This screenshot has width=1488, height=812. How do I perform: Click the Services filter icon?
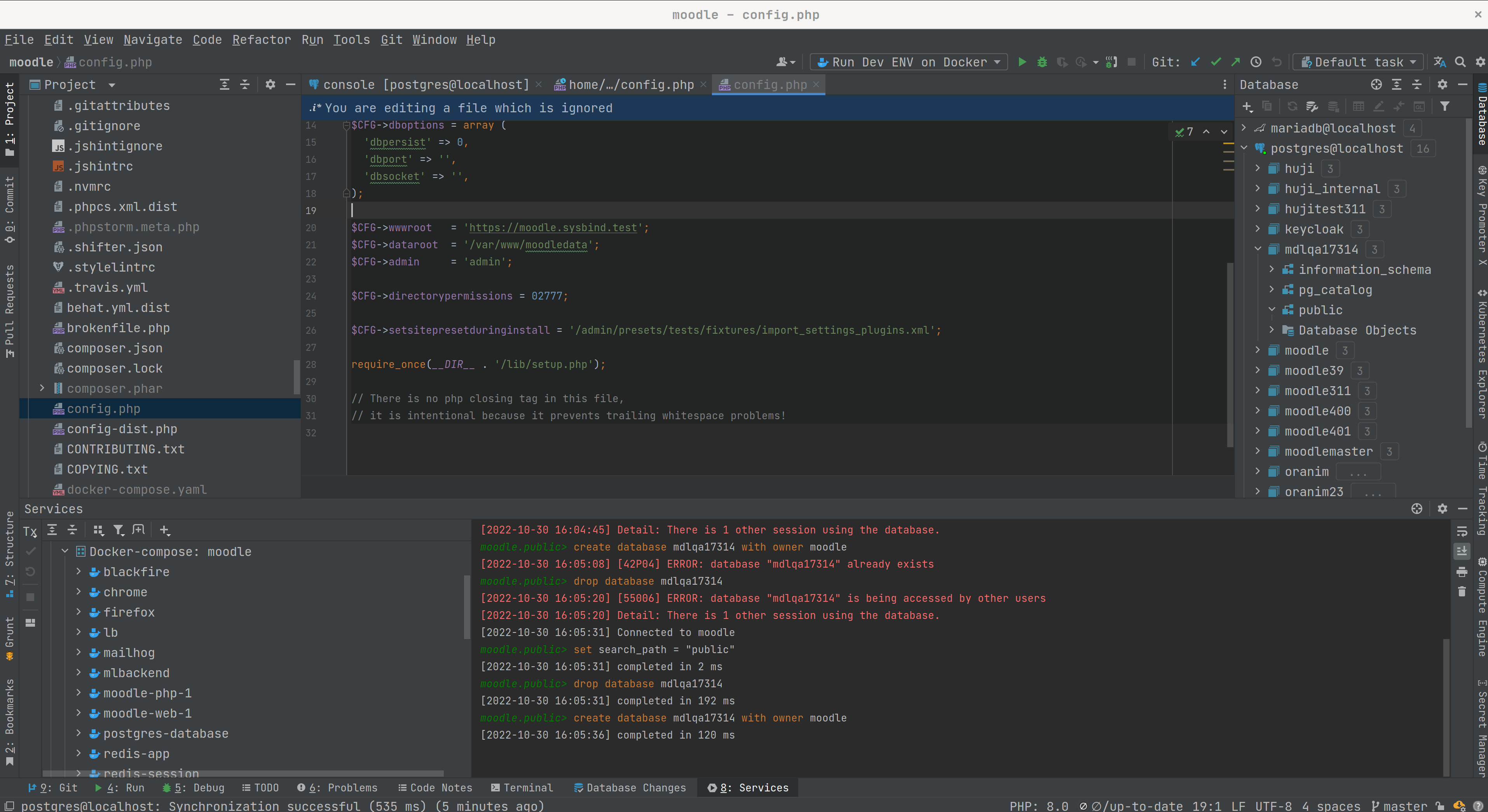[119, 530]
